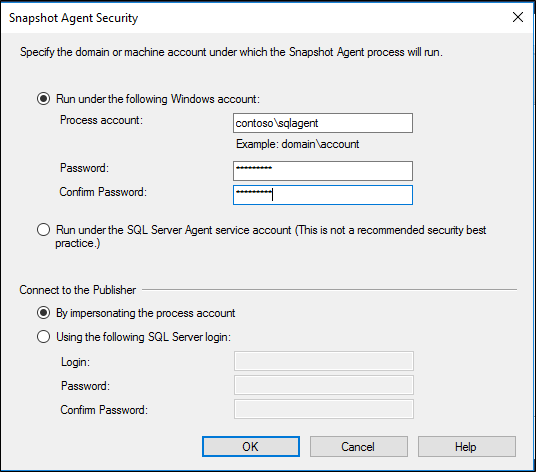The image size is (536, 472).
Task: Open Help for this dialog
Action: [467, 446]
